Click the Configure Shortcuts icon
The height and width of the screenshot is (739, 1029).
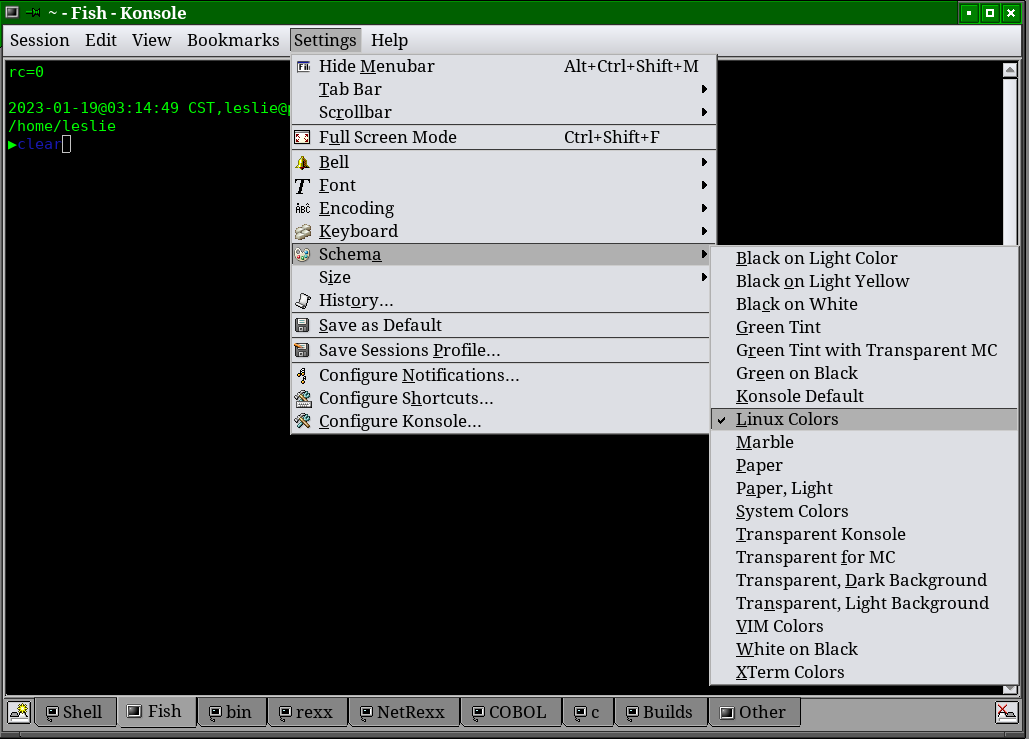point(303,398)
